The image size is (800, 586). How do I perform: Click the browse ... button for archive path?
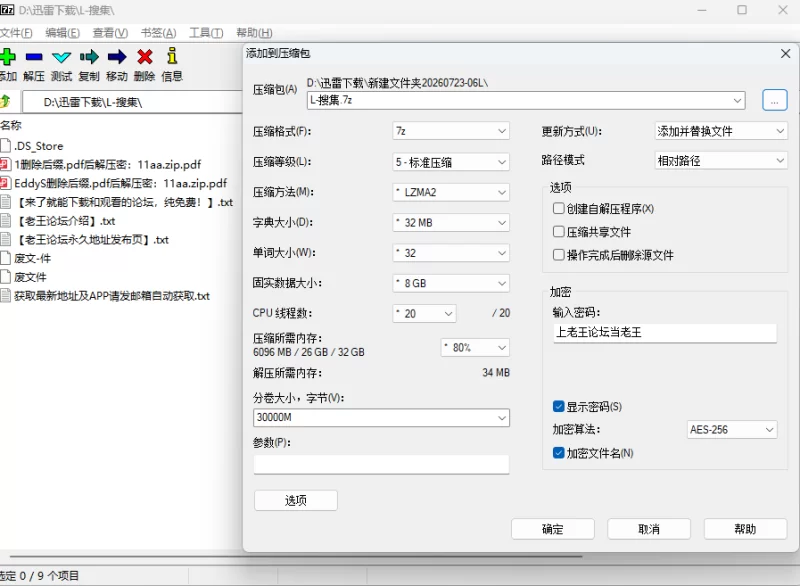774,100
